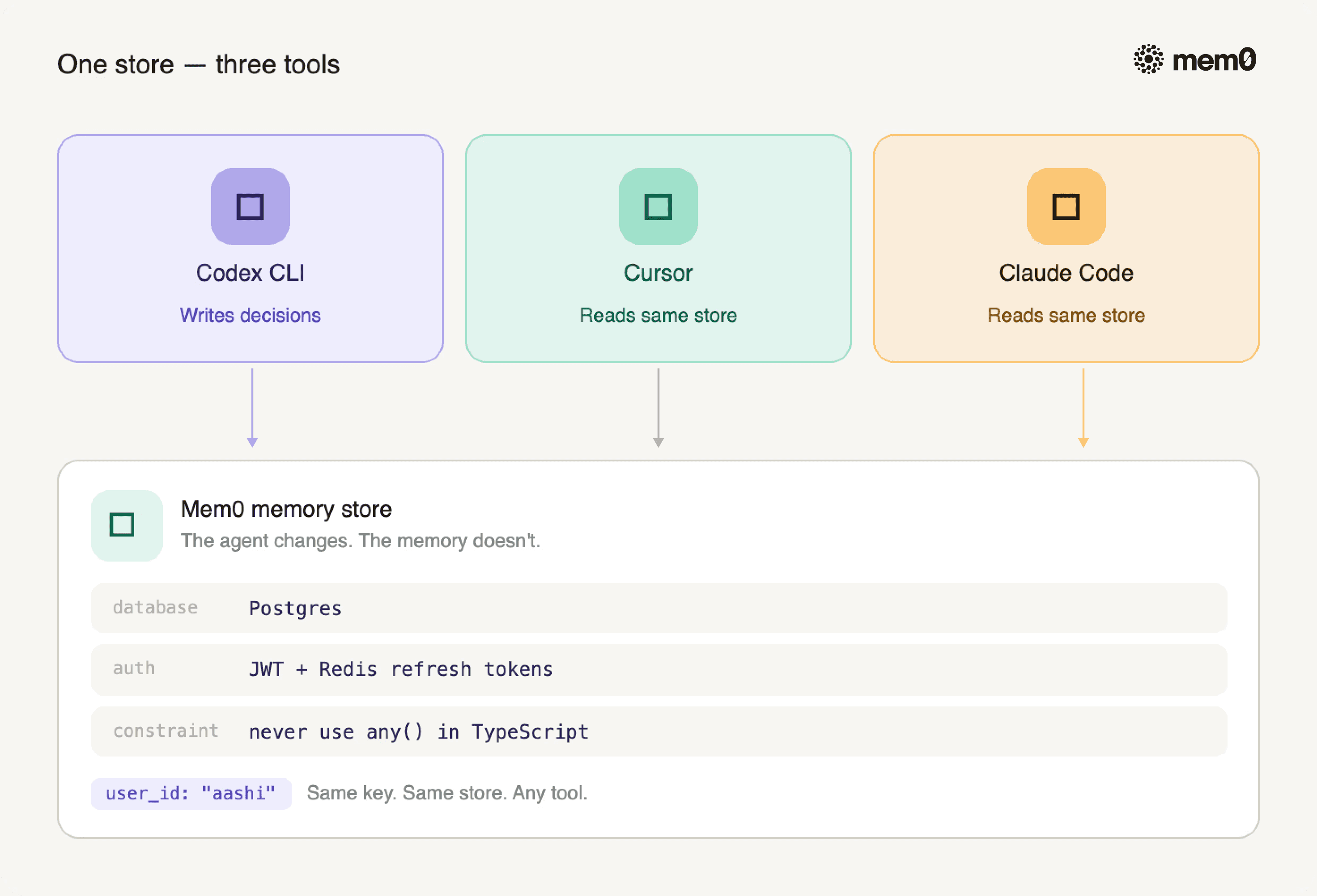Click the mem0 dotted logo icon

[1149, 59]
